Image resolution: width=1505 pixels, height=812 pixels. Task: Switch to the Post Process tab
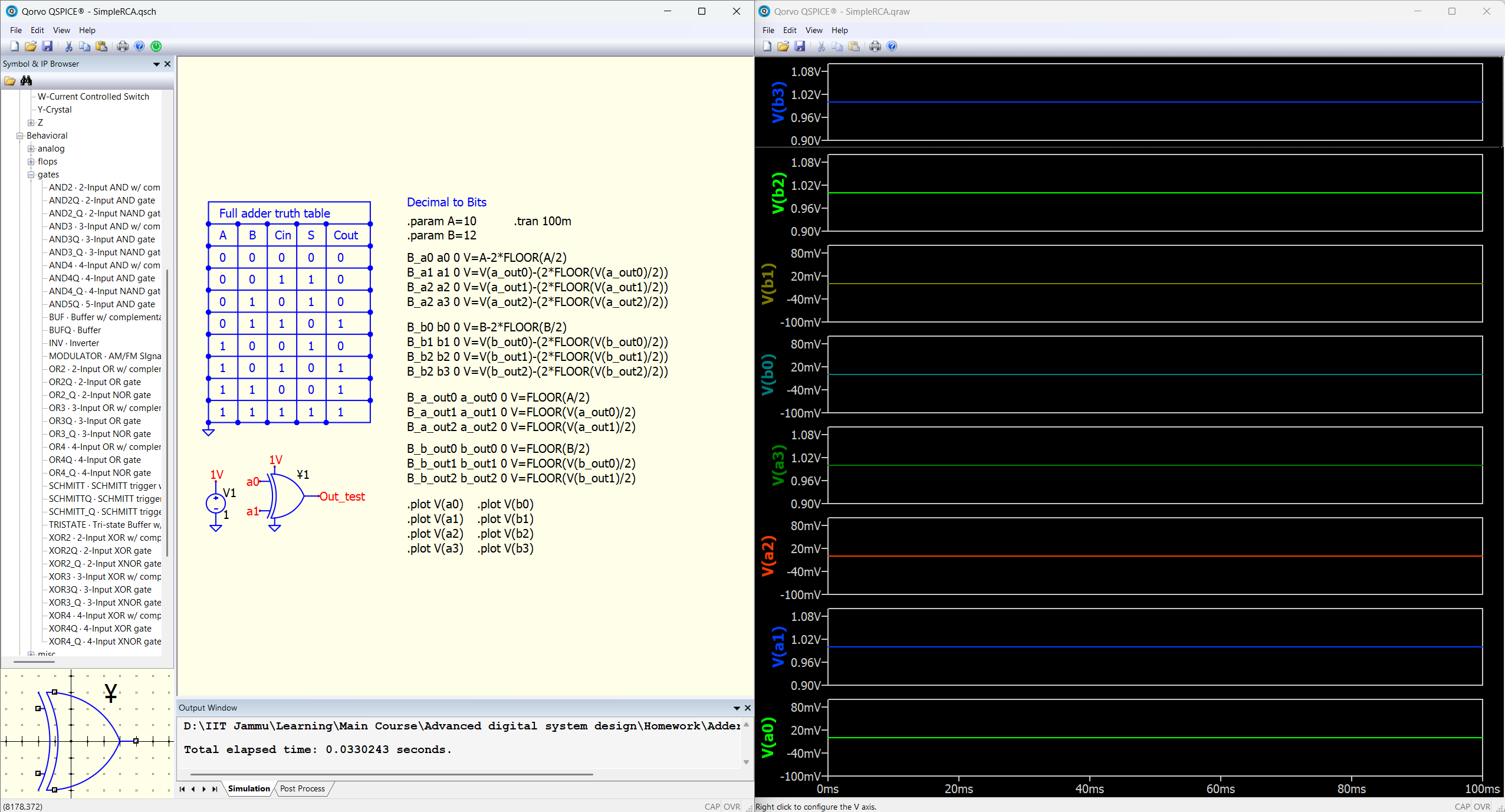[x=302, y=788]
